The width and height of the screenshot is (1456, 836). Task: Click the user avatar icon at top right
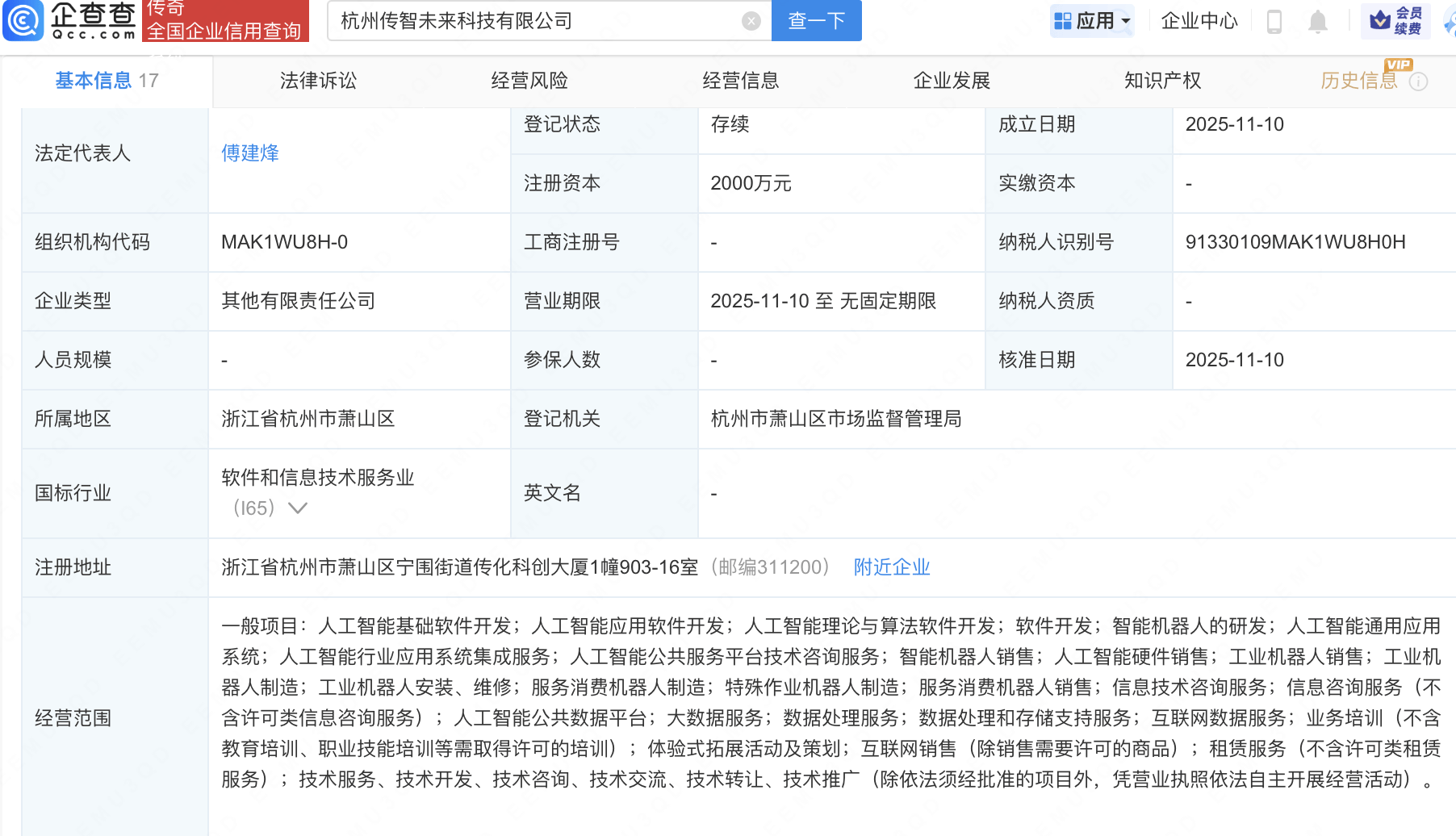click(1450, 21)
